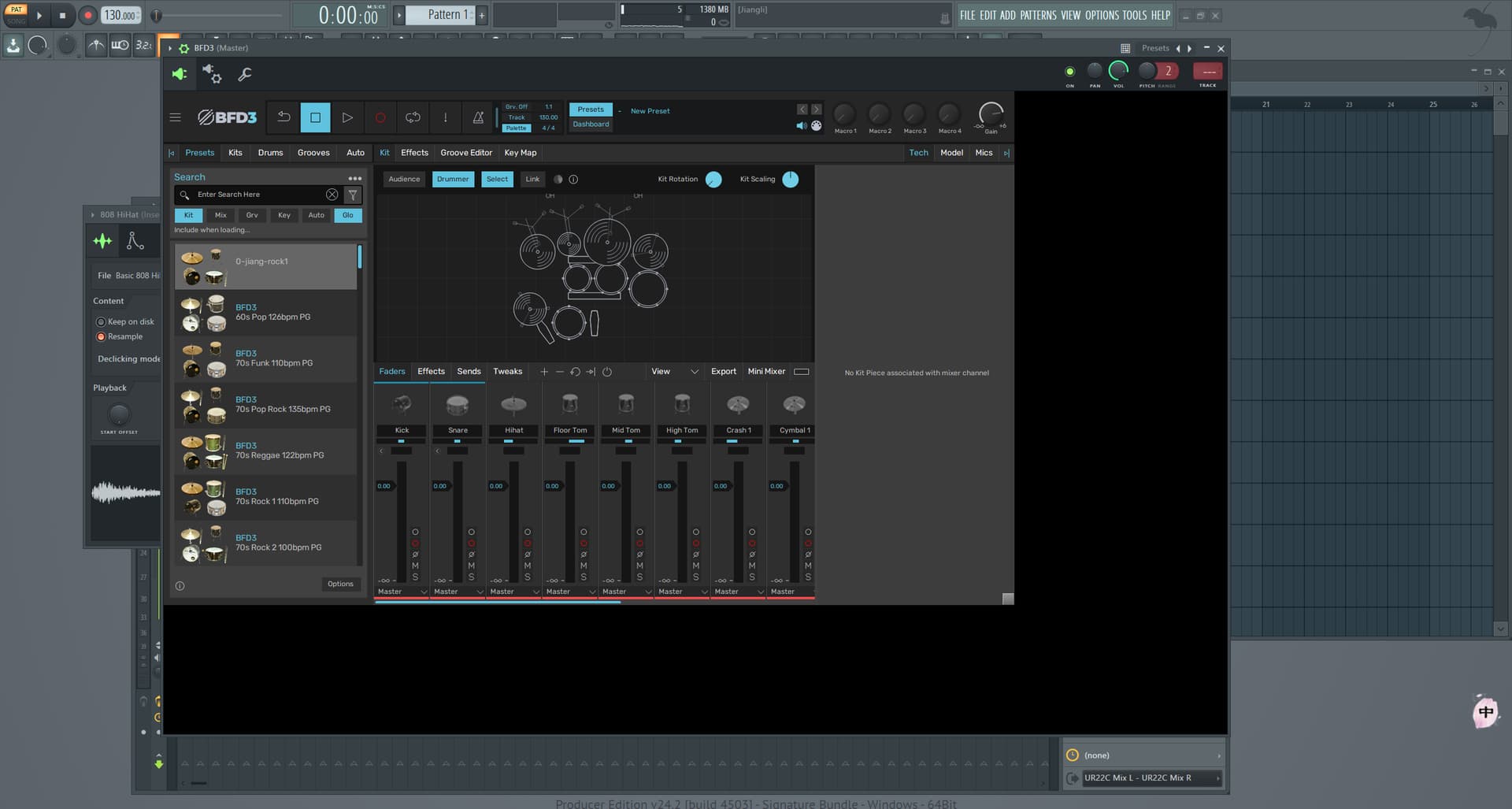The width and height of the screenshot is (1512, 809).
Task: Toggle the loop icon in BFD3 transport
Action: pos(413,117)
